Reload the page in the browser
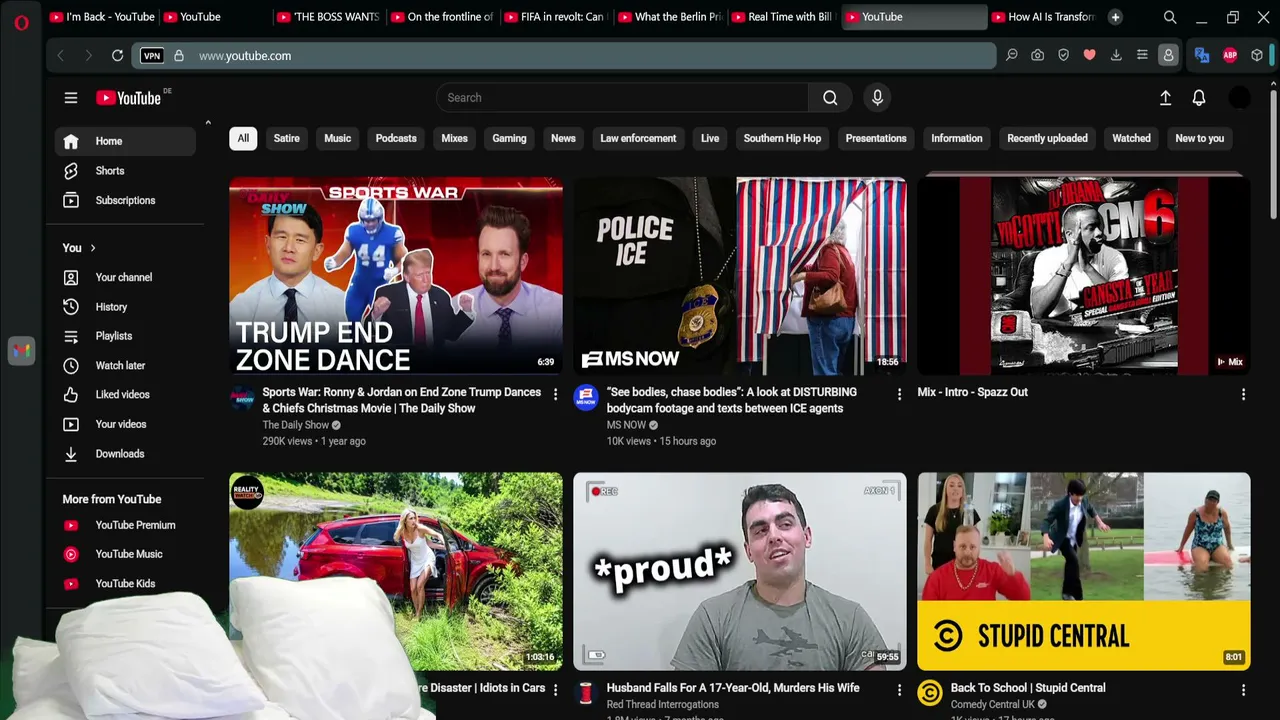 click(117, 56)
